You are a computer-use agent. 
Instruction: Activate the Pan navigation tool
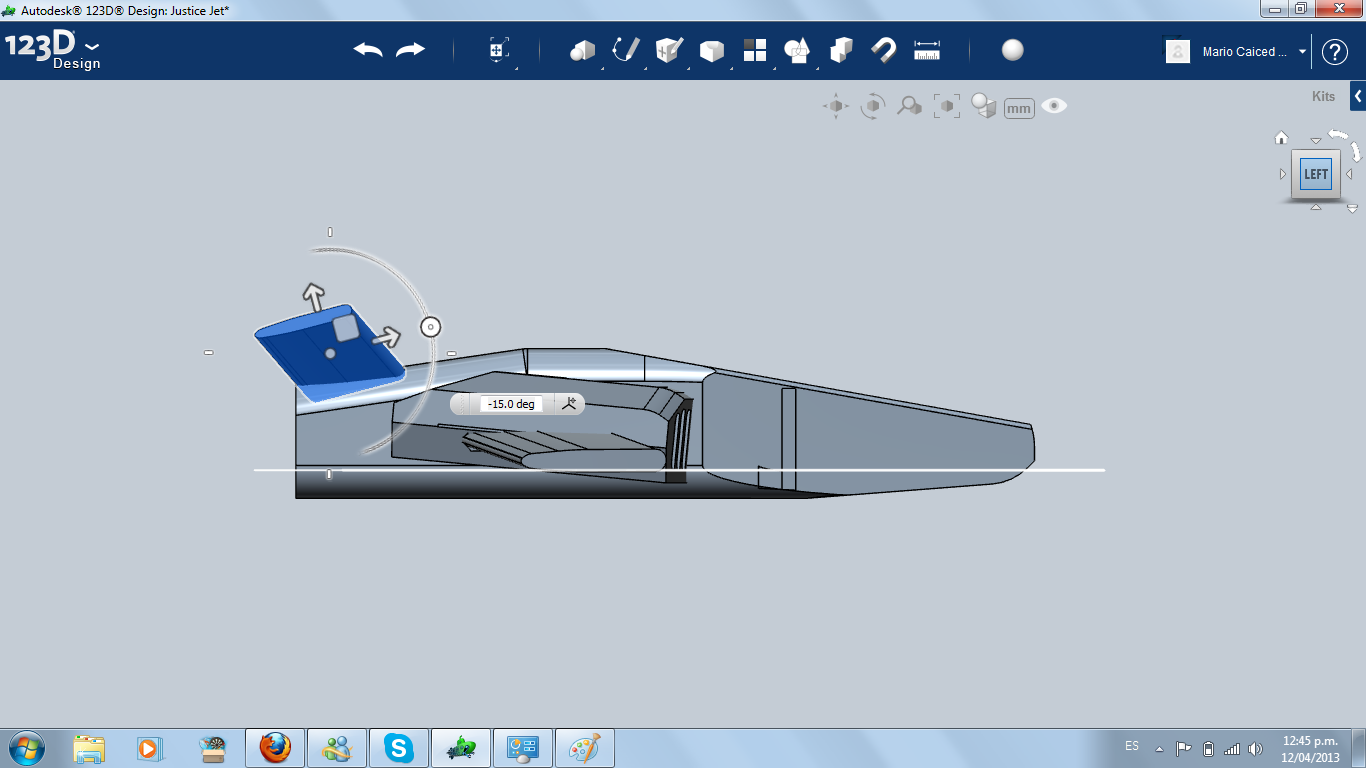click(836, 106)
